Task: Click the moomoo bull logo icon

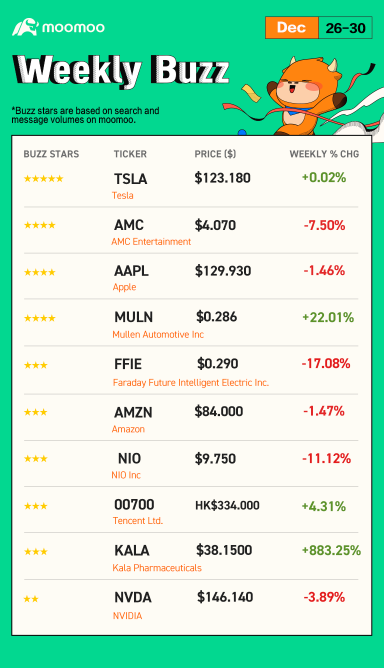Action: [25, 27]
